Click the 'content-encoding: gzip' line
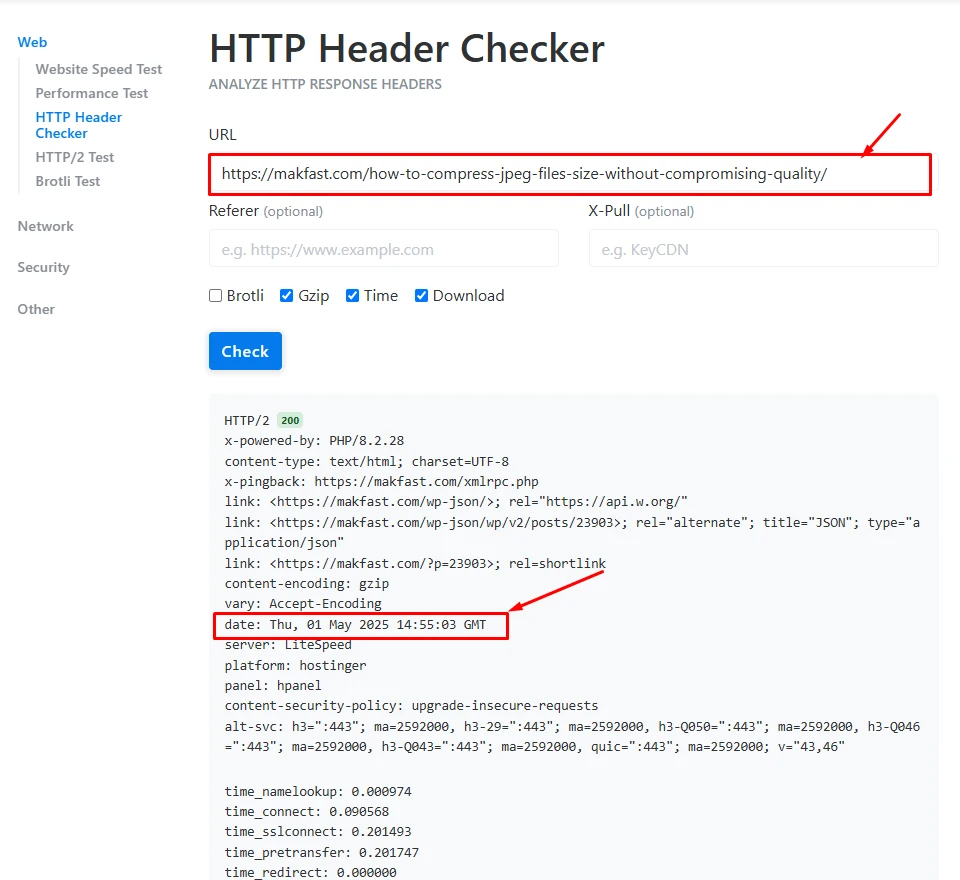This screenshot has height=880, width=960. click(x=307, y=584)
